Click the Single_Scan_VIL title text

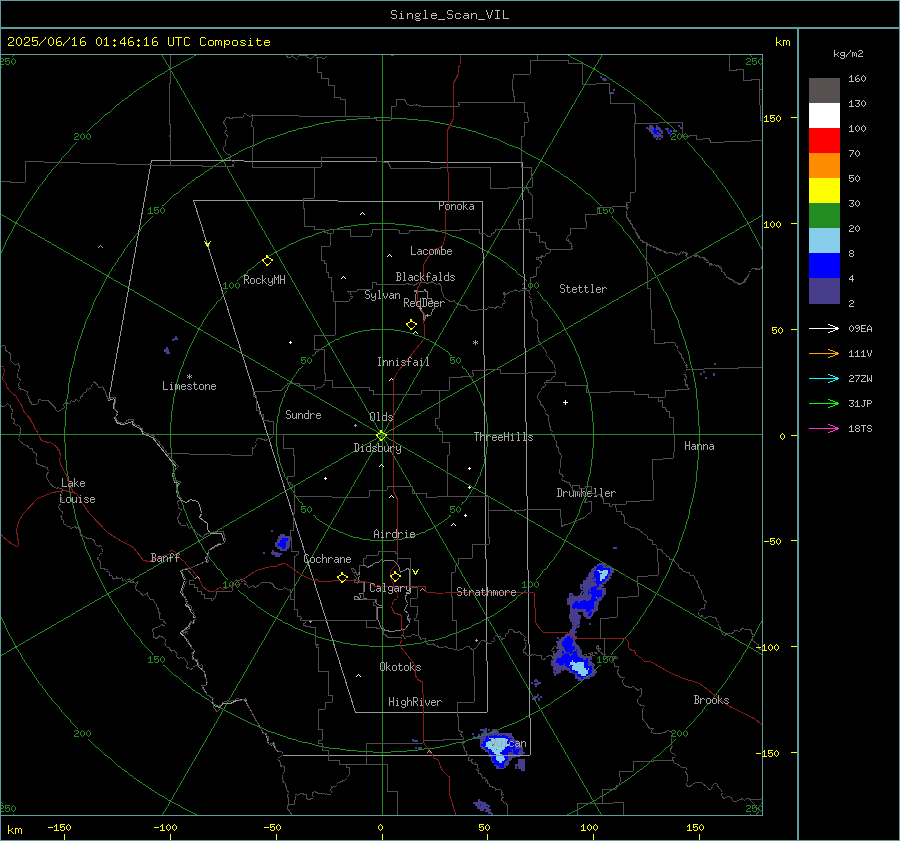pyautogui.click(x=449, y=15)
